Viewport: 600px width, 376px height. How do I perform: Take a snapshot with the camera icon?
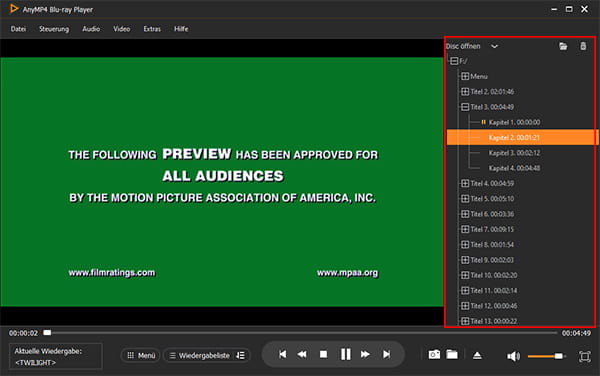click(434, 355)
